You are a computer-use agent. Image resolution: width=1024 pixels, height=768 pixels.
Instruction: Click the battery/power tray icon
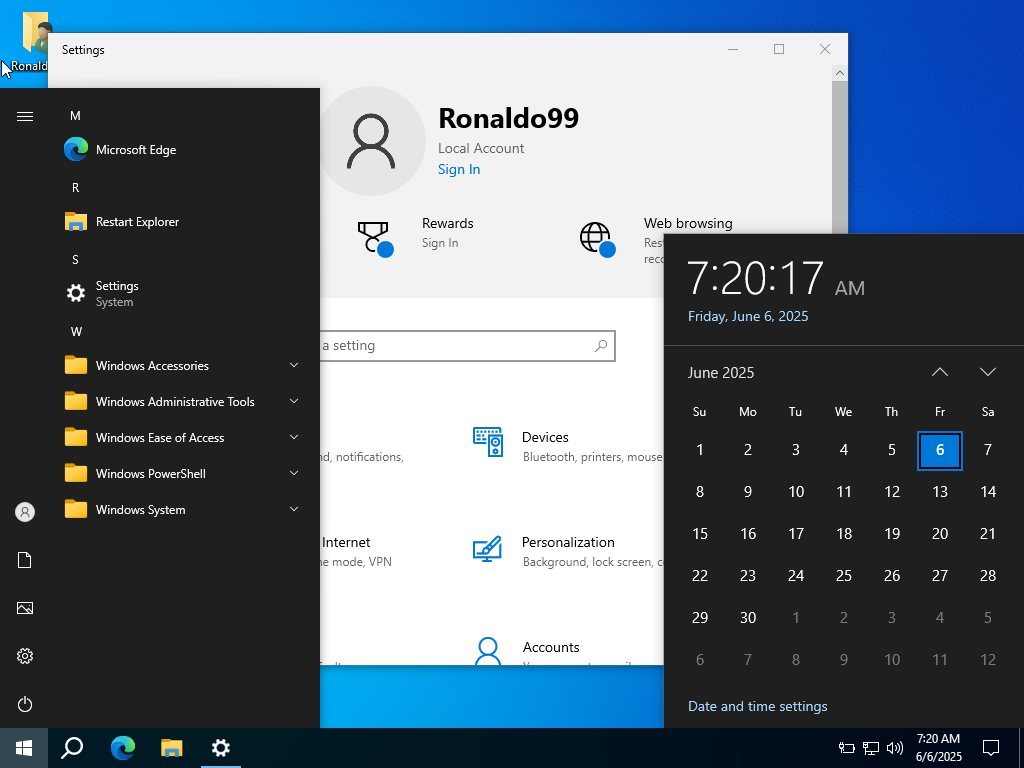click(847, 748)
